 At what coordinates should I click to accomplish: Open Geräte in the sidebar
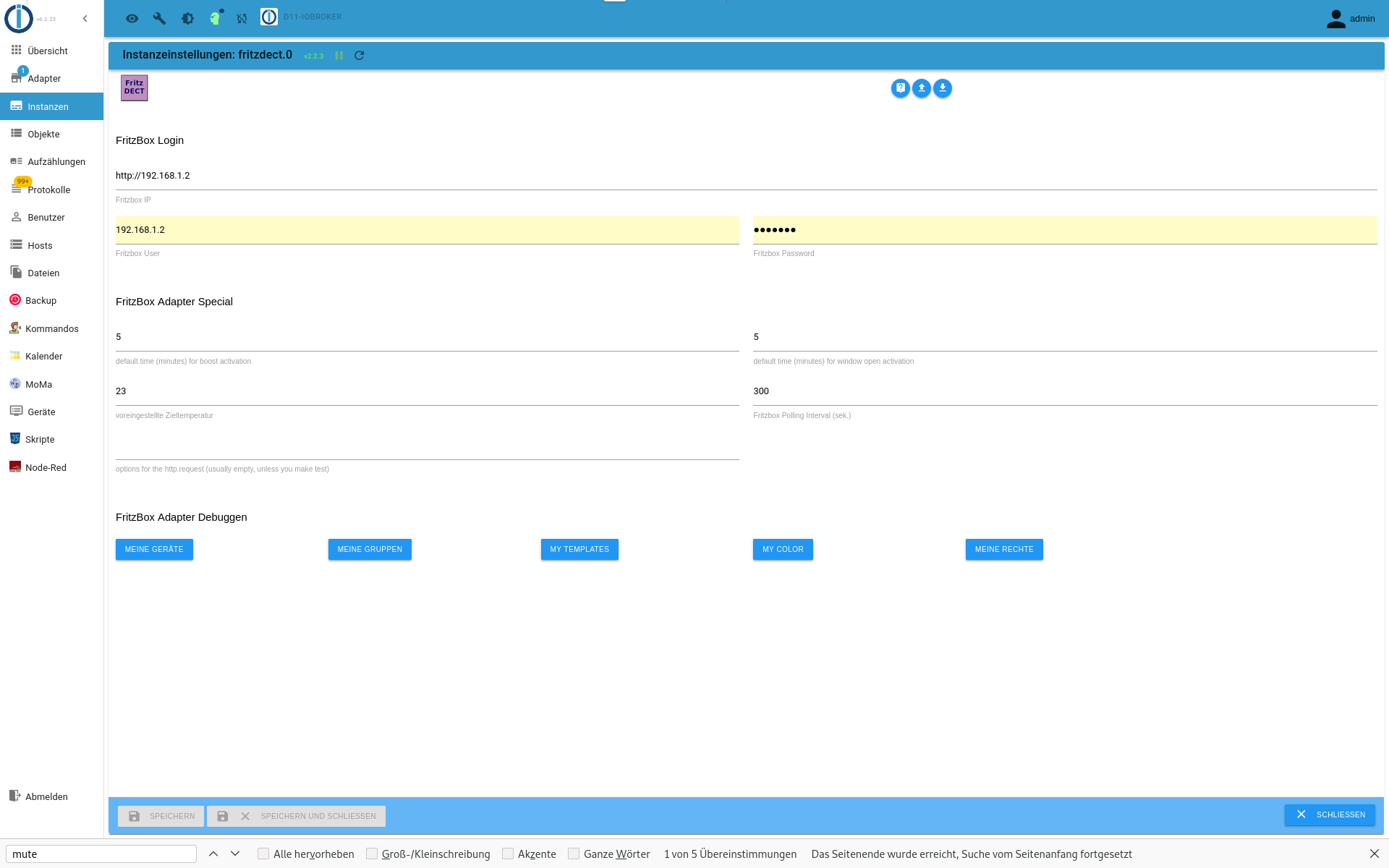(51, 412)
